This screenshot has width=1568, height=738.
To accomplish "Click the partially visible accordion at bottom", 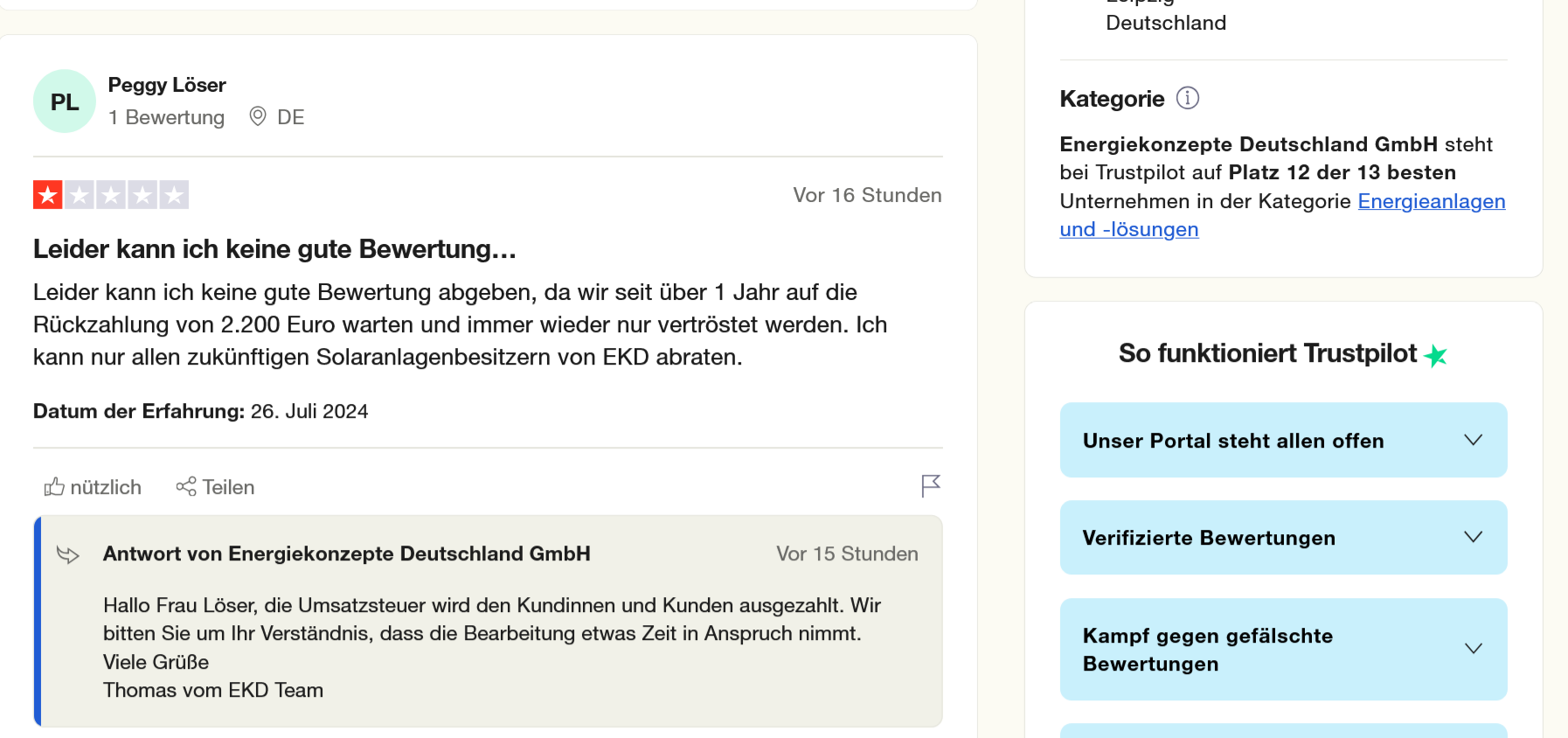I will tap(1283, 731).
